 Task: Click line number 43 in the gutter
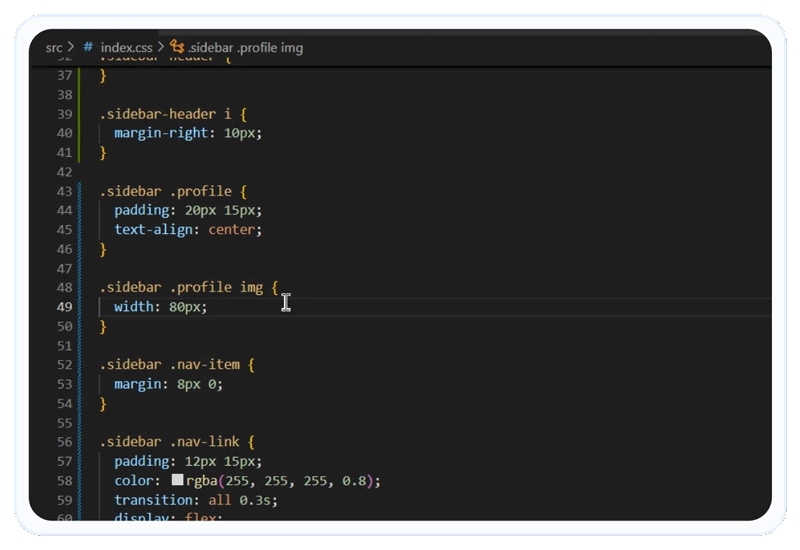(64, 191)
